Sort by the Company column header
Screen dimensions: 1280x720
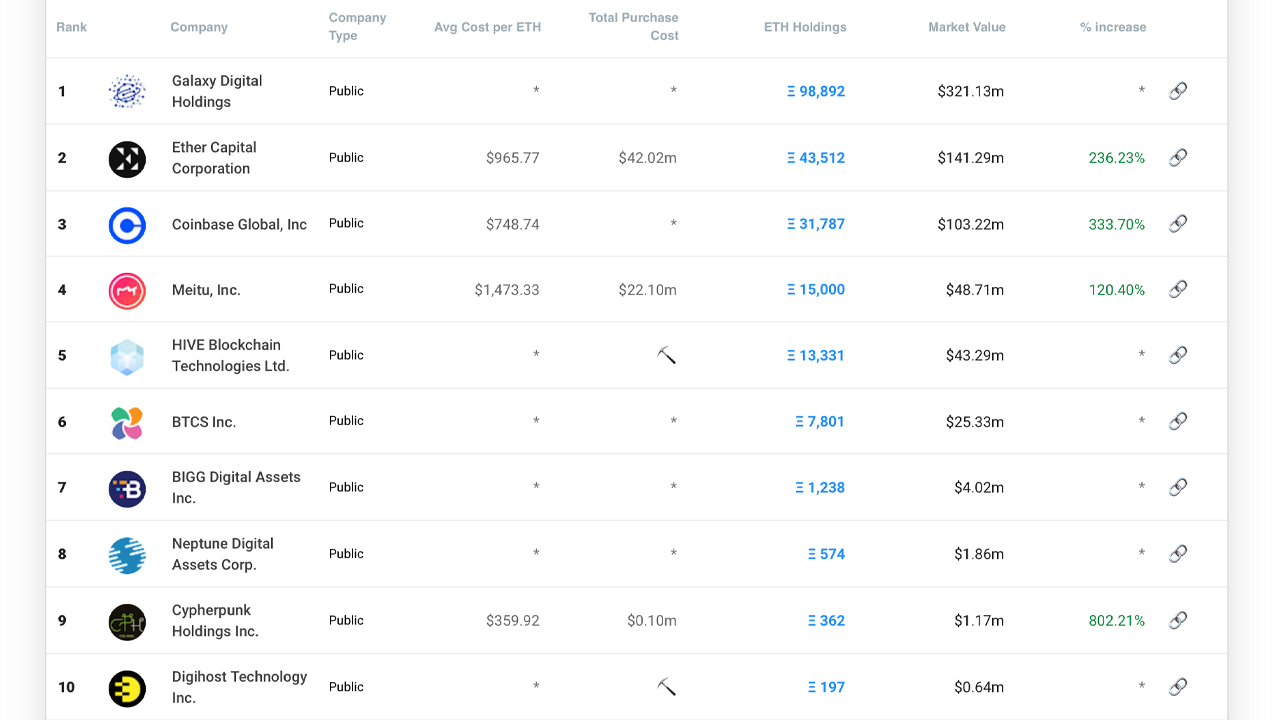coord(199,27)
